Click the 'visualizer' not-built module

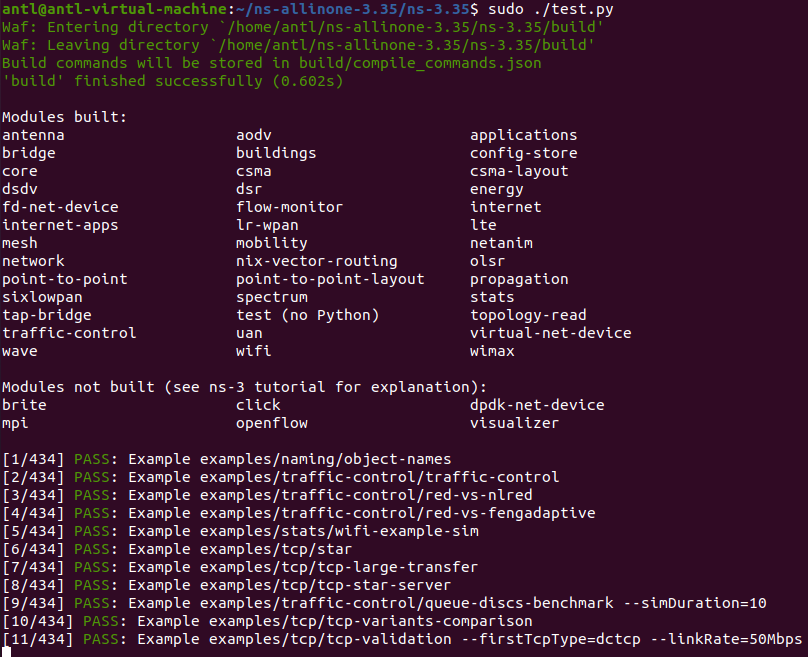pos(514,423)
